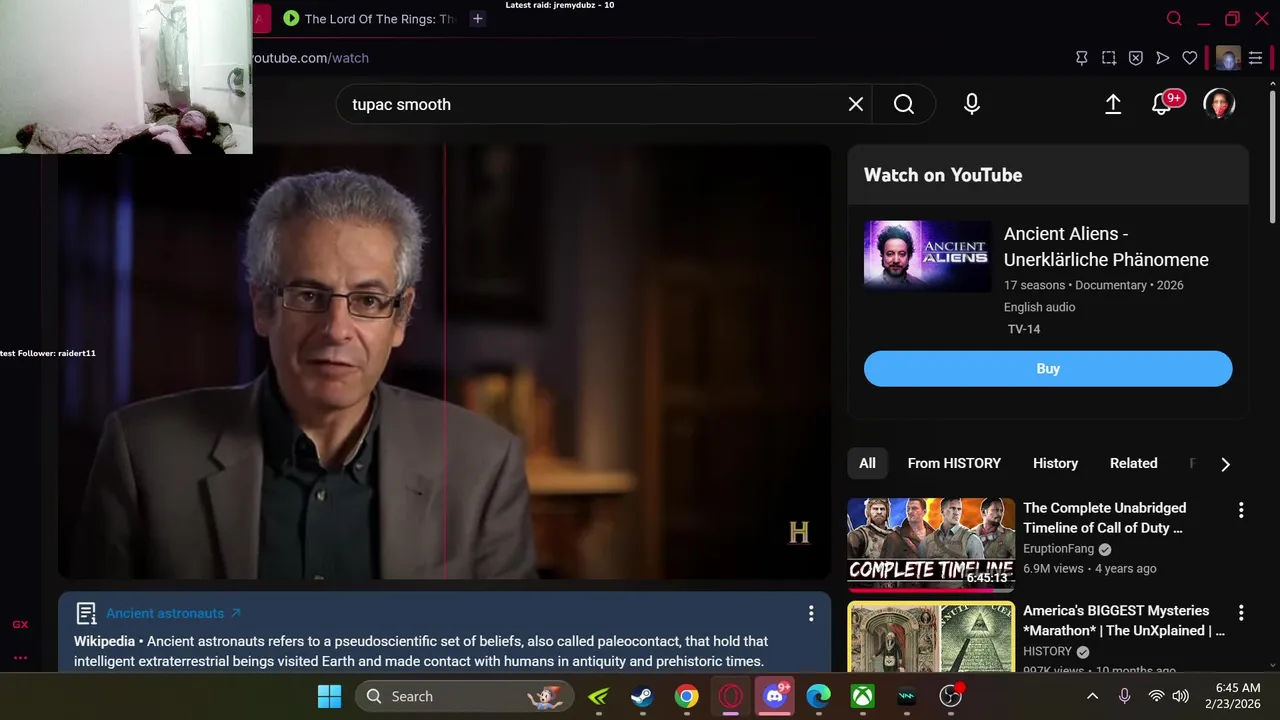Screen dimensions: 1280x720
Task: Take a snapshot with Opera snapshot icon
Action: coord(1109,58)
